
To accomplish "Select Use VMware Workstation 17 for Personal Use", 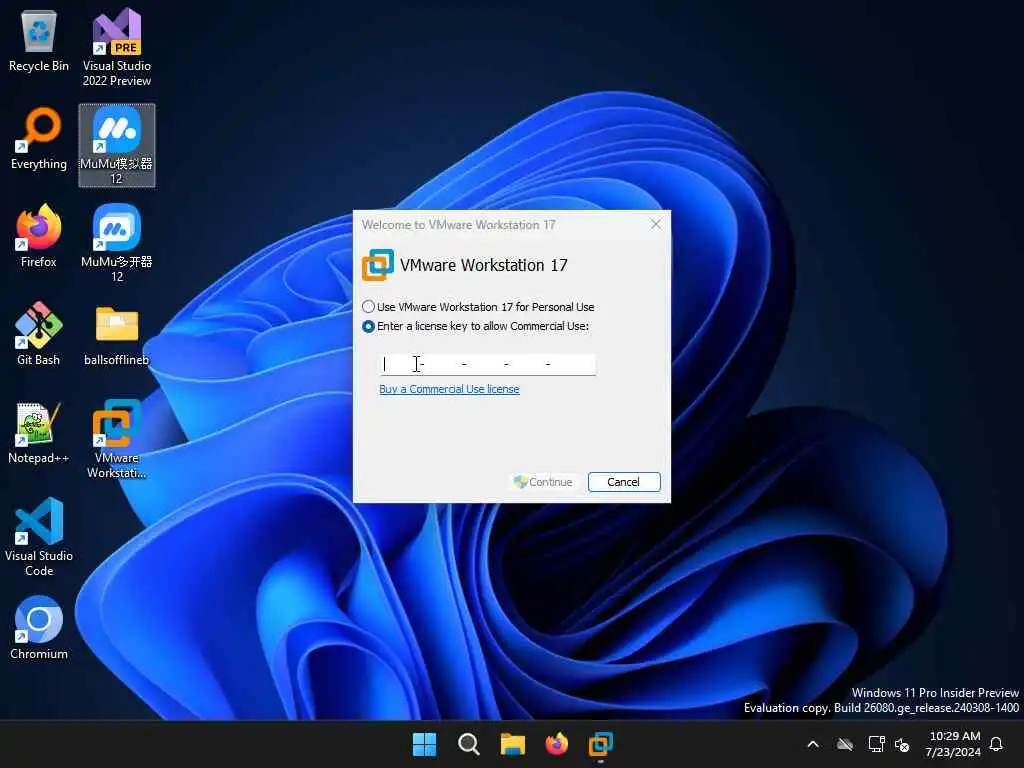I will (479, 307).
